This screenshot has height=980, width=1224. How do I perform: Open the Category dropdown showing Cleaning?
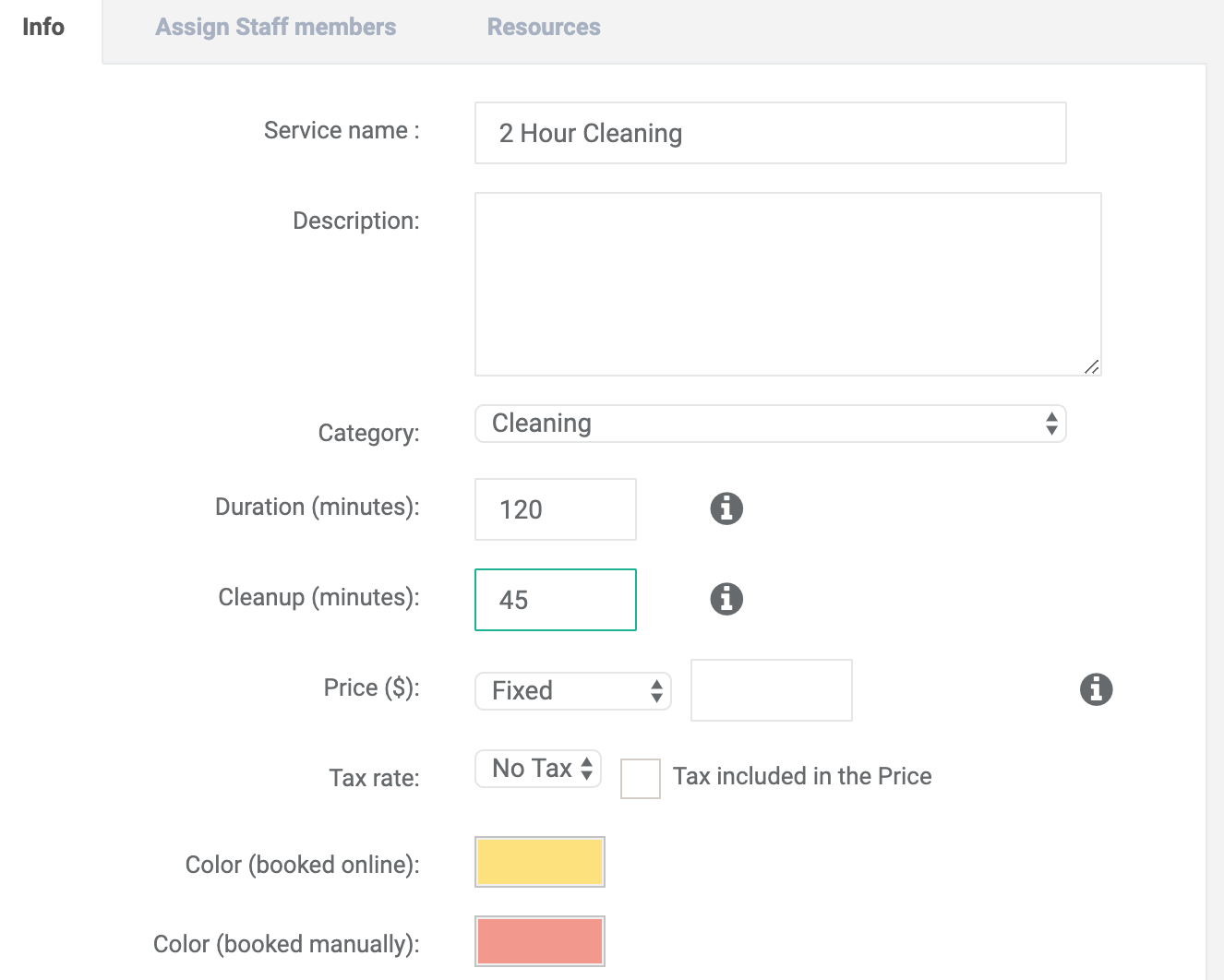pyautogui.click(x=770, y=424)
